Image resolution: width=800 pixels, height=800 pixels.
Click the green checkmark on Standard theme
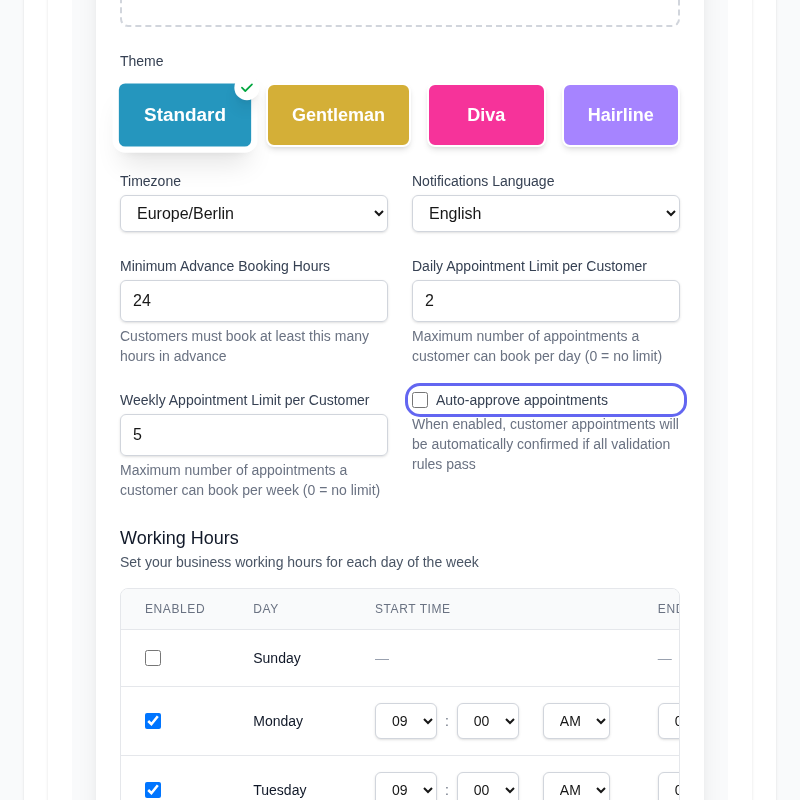point(247,88)
